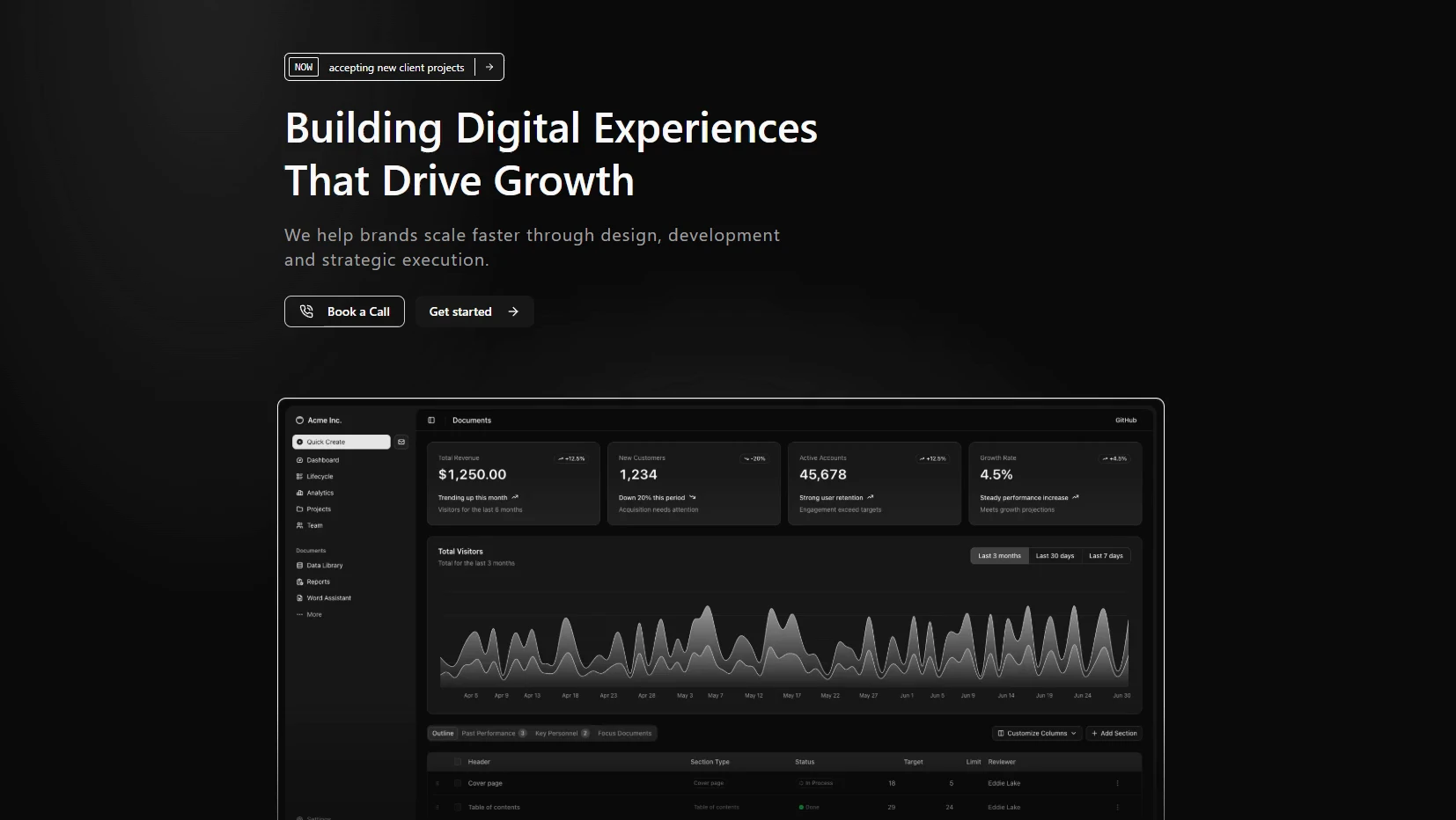Click the 'Reviewer' column header
1456x820 pixels.
[x=1002, y=762]
